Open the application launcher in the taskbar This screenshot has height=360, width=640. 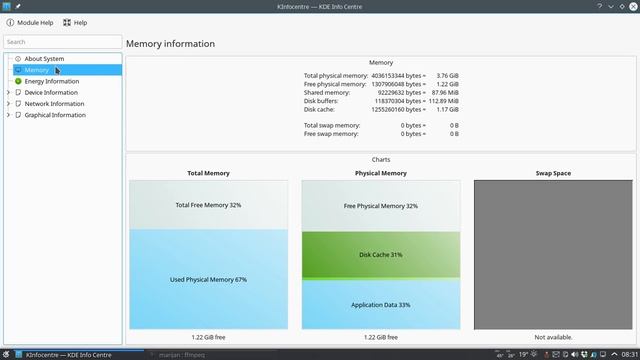pyautogui.click(x=6, y=355)
